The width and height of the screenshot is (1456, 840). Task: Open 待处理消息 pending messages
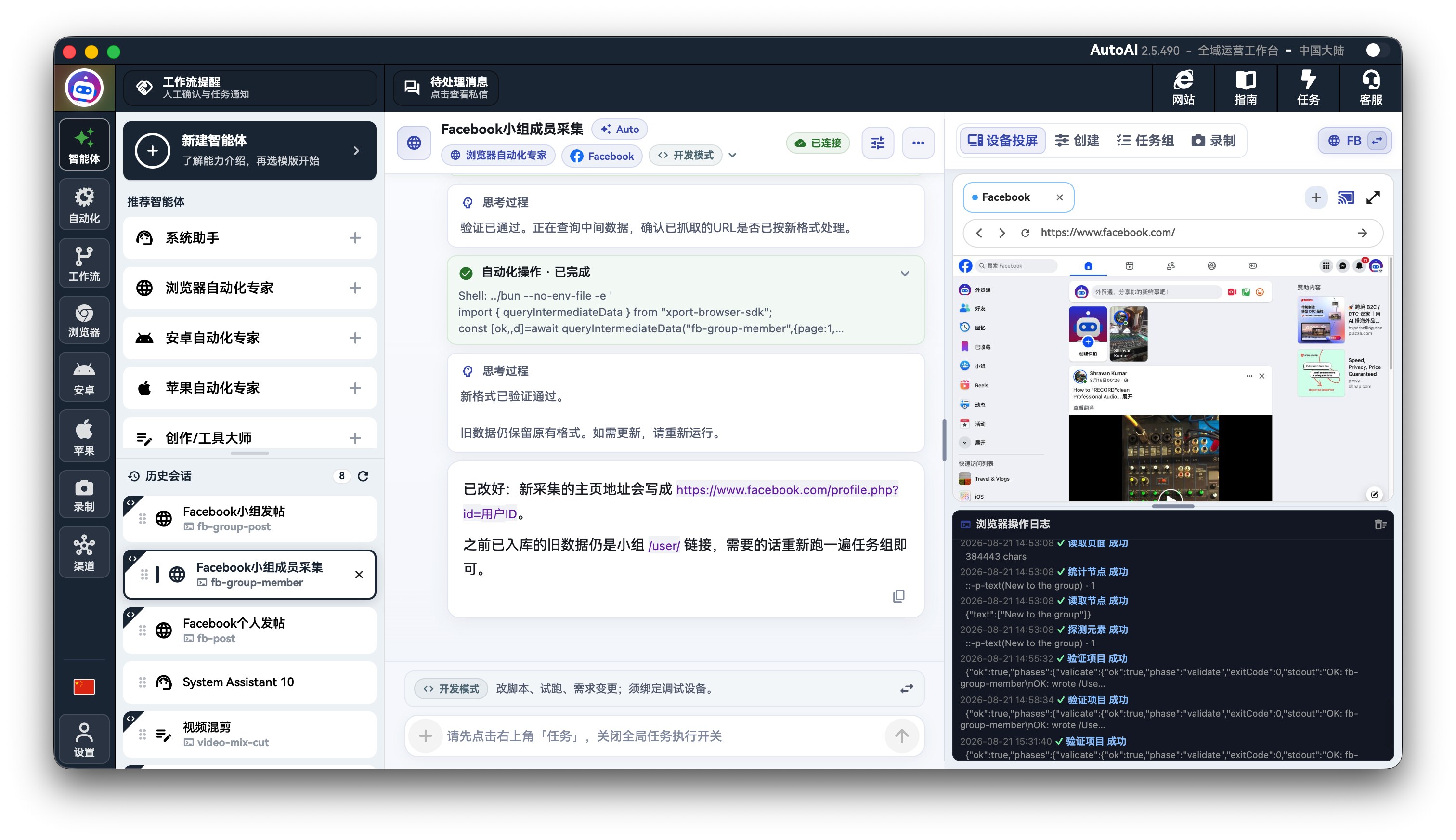pyautogui.click(x=446, y=88)
